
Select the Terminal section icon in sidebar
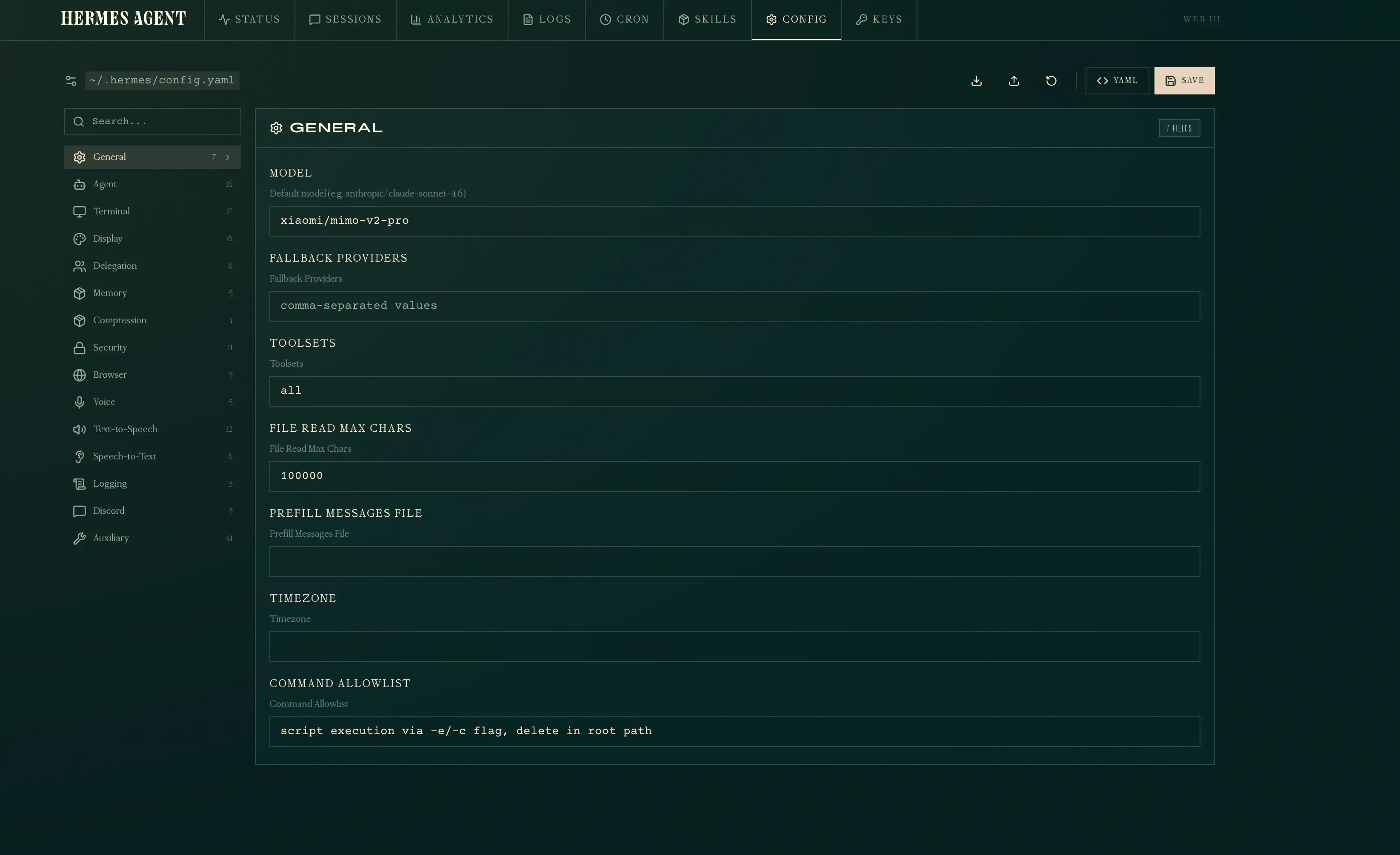click(80, 211)
